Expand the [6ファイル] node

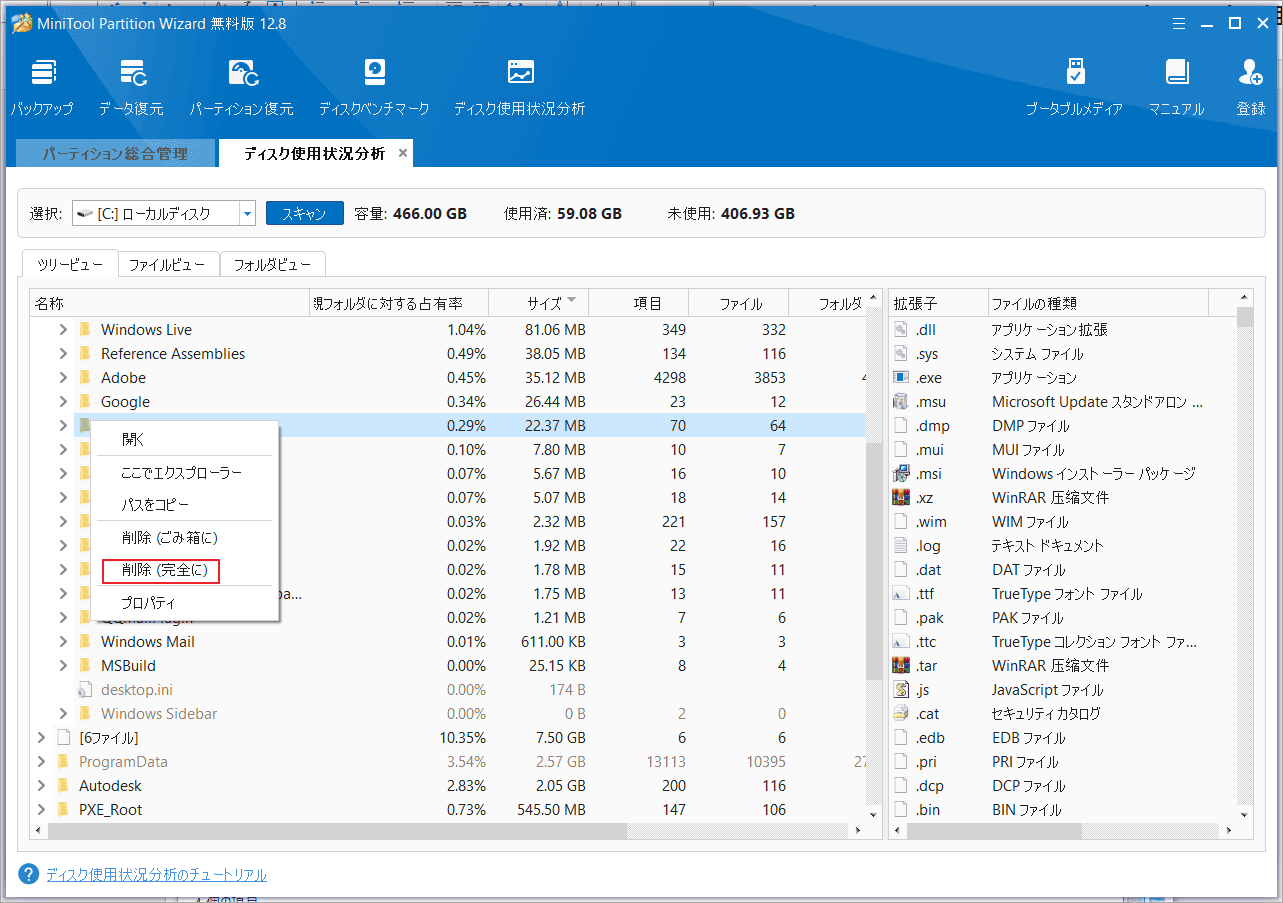coord(41,738)
